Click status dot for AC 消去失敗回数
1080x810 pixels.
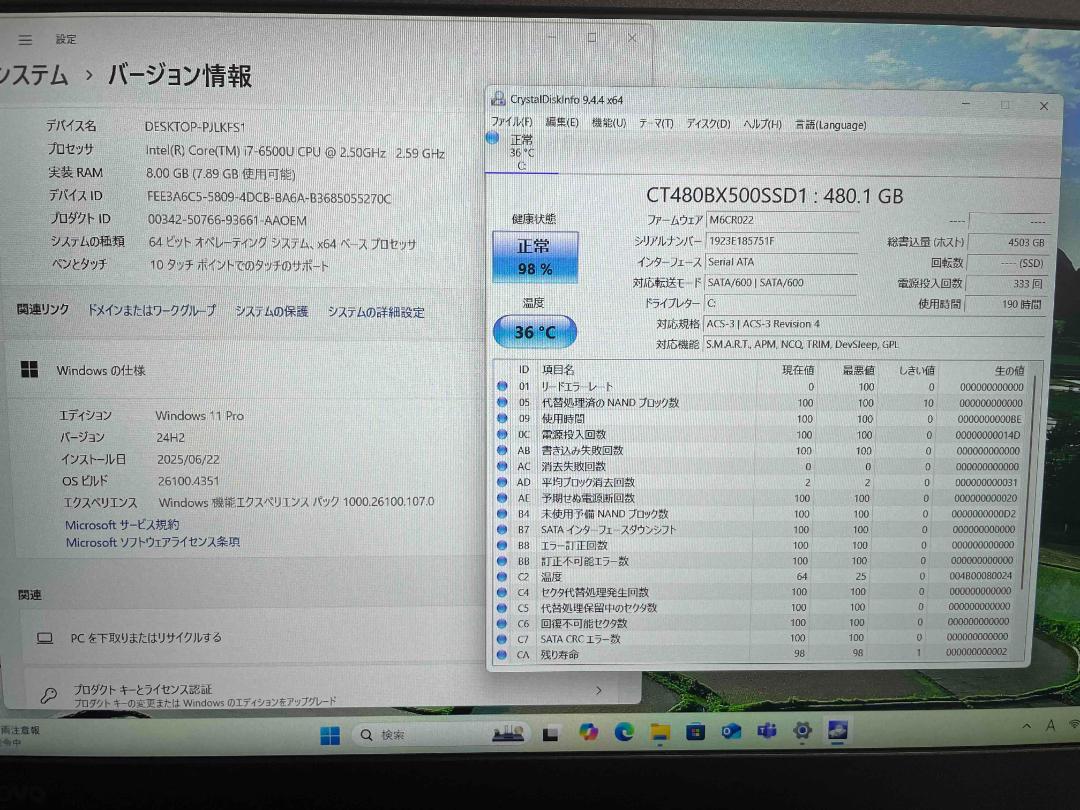(502, 466)
